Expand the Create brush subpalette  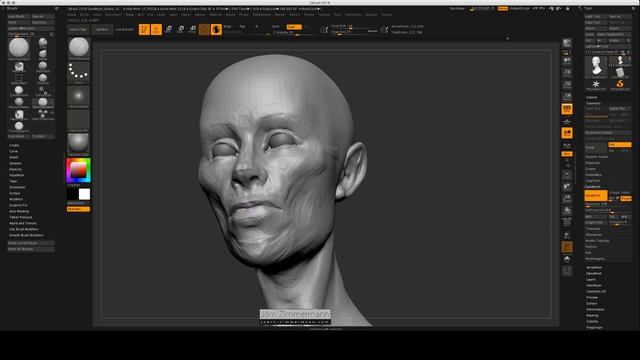(x=14, y=145)
